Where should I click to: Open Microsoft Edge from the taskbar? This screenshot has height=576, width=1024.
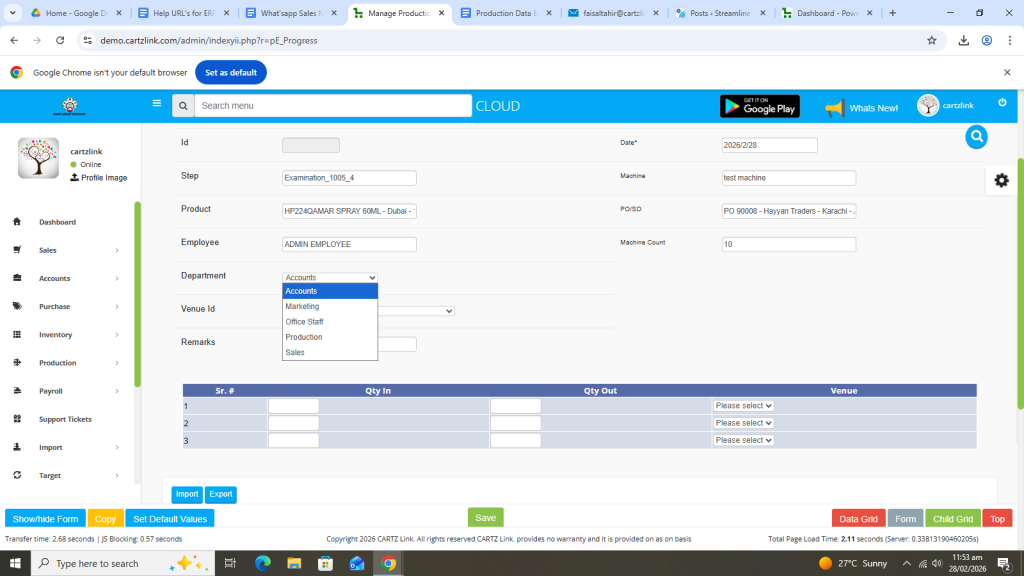(263, 563)
